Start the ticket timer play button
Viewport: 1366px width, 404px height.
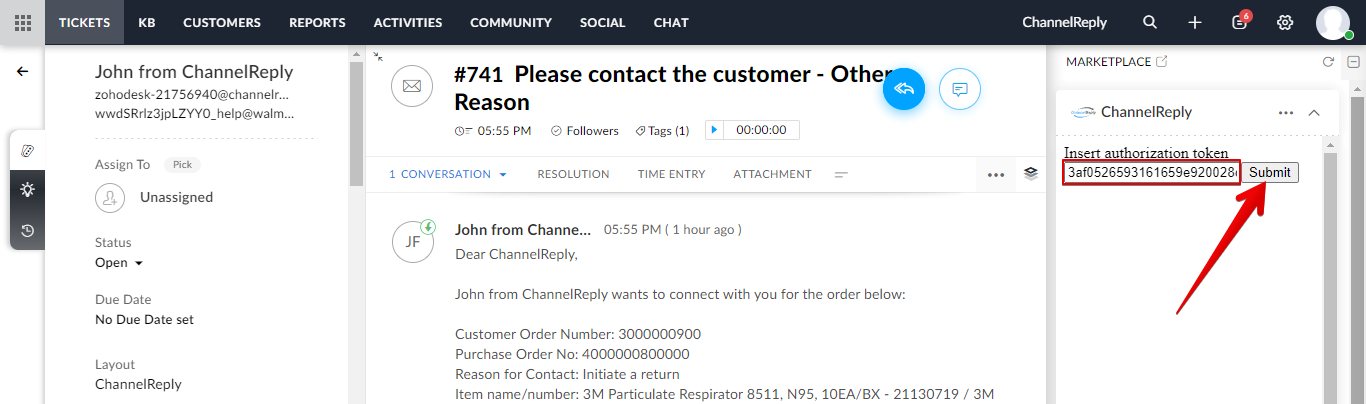(714, 130)
